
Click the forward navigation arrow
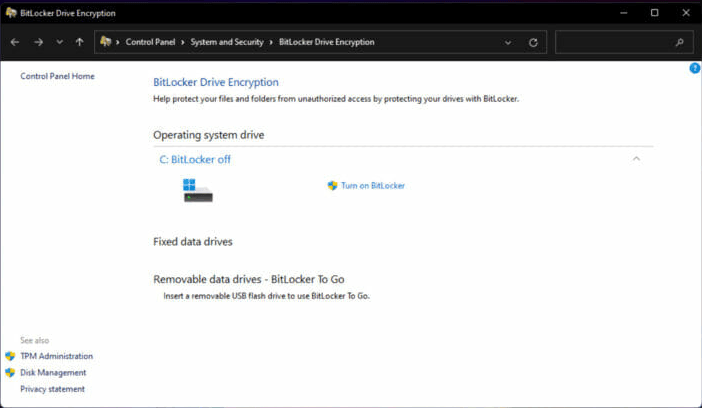click(x=39, y=42)
